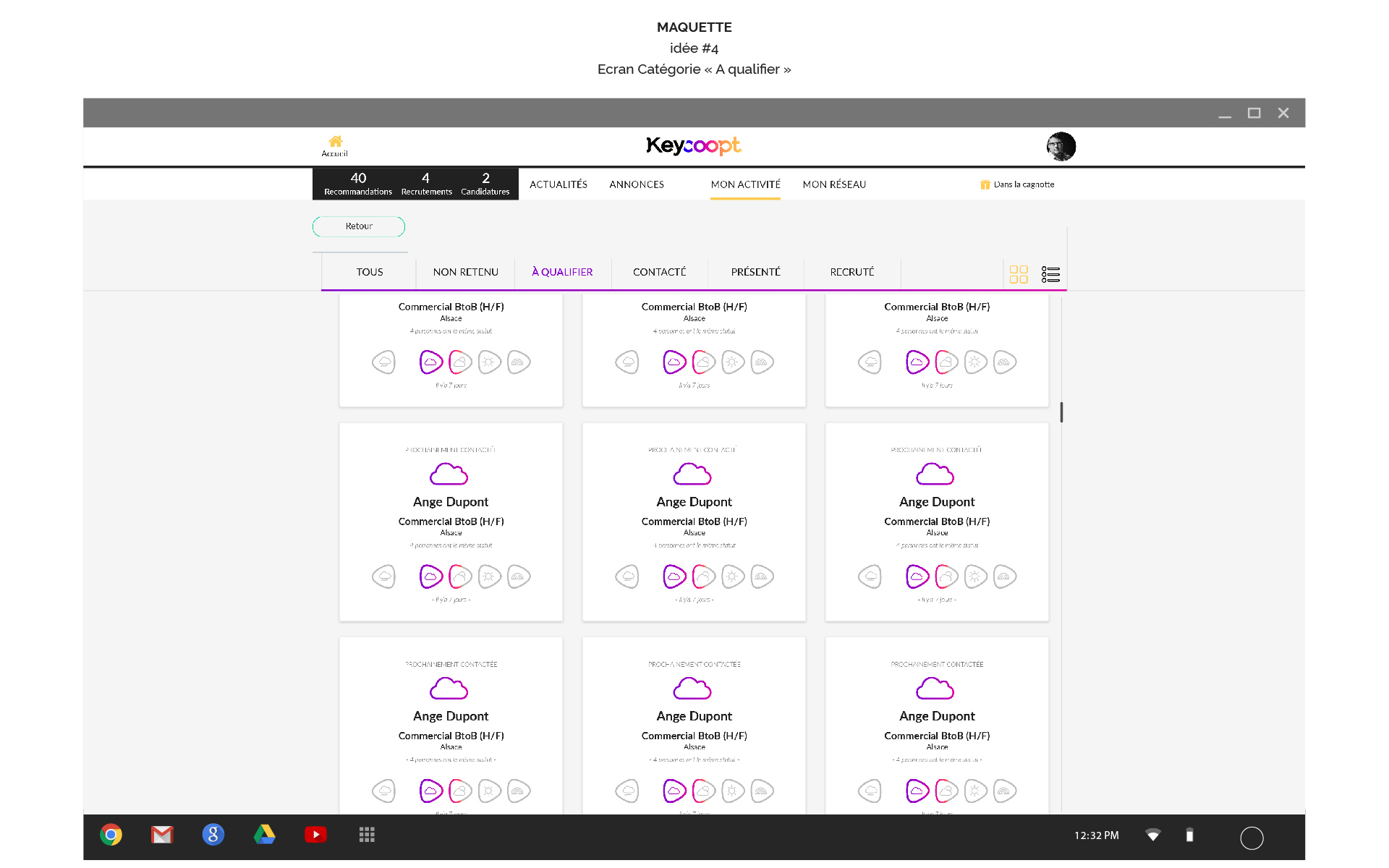
Task: Click Dans la cagnotte gift icon
Action: pyautogui.click(x=985, y=184)
